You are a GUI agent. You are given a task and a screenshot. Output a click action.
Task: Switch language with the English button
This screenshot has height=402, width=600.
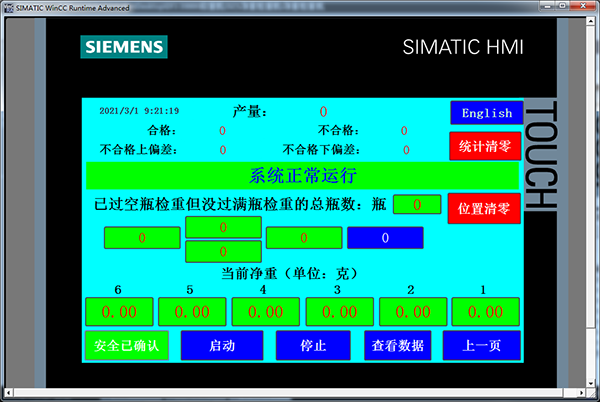(486, 113)
